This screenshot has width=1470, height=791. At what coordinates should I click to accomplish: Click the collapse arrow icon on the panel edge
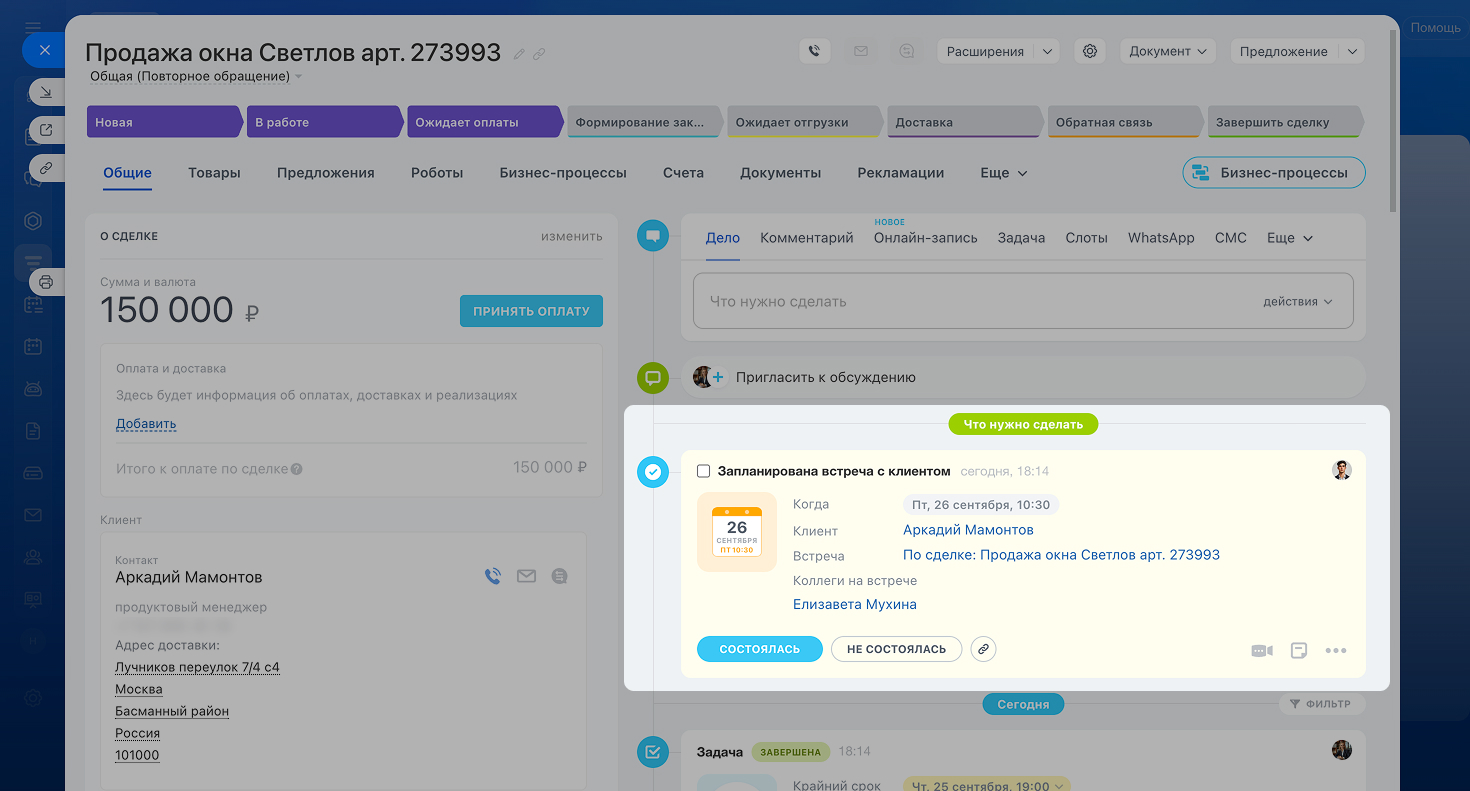pyautogui.click(x=45, y=93)
